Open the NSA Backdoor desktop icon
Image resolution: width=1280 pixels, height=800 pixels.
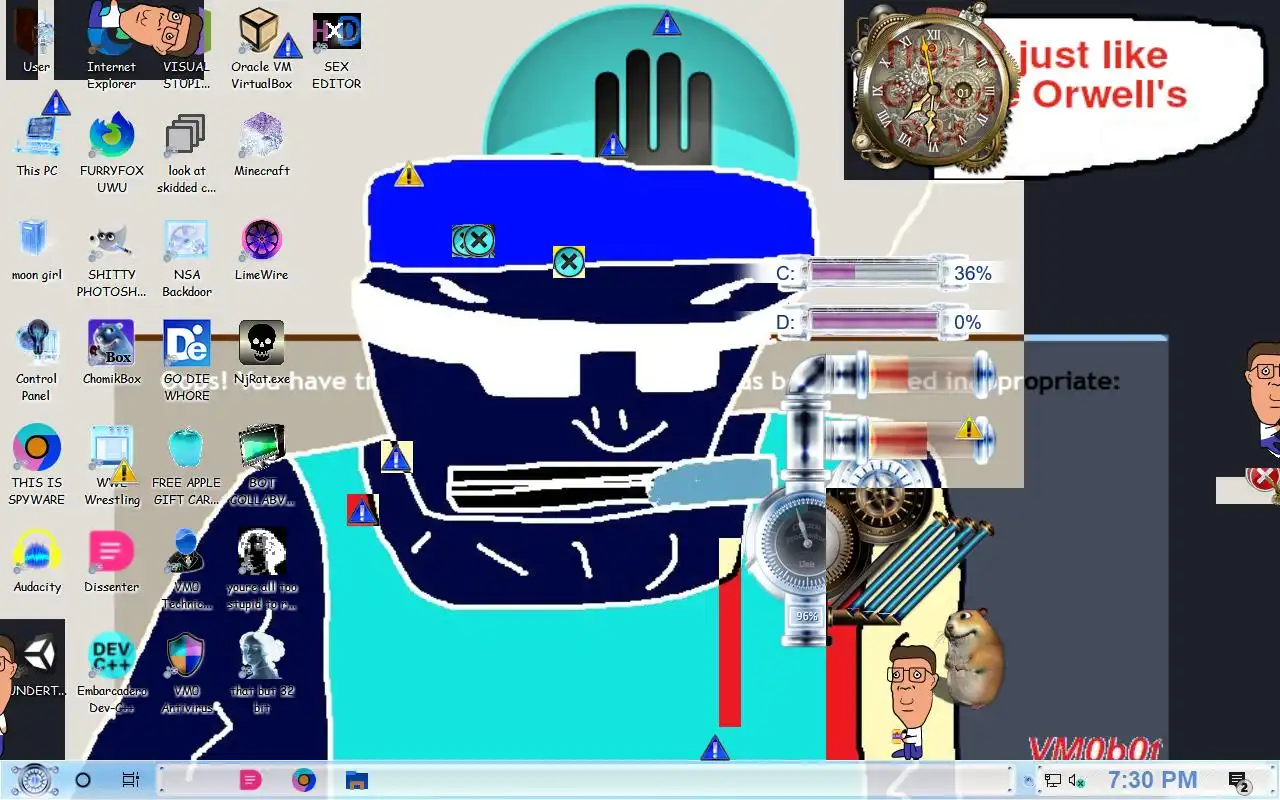coord(187,258)
